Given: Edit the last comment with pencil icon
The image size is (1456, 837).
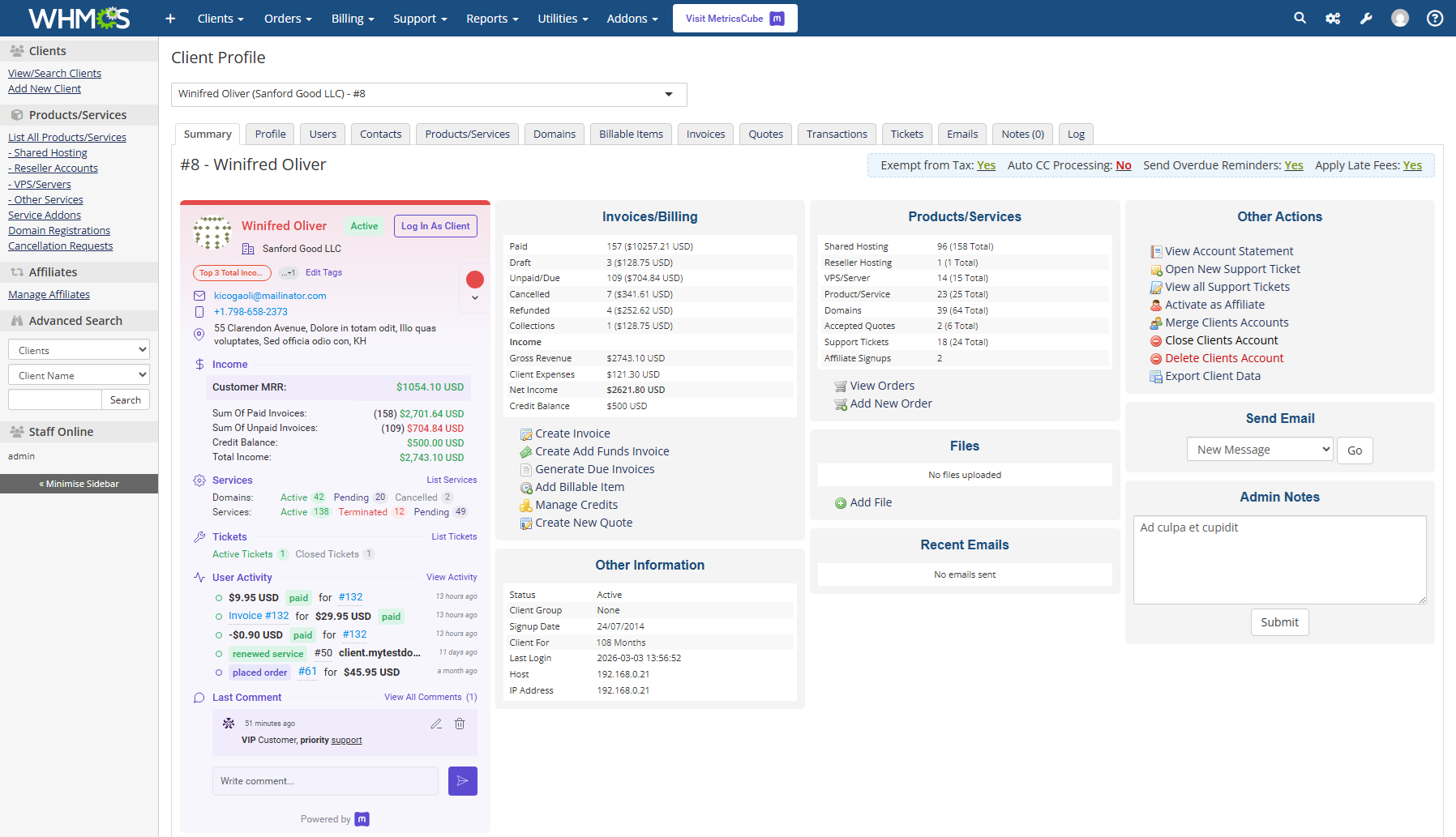Looking at the screenshot, I should click(x=436, y=724).
